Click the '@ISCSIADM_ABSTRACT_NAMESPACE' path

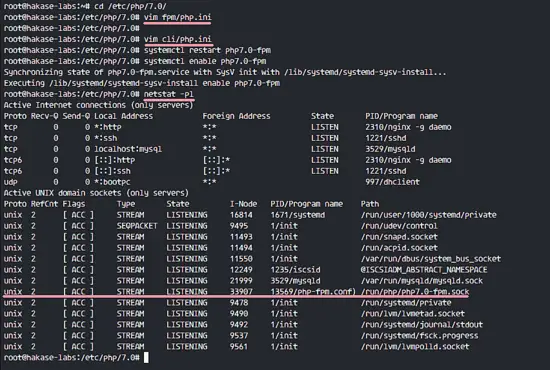tap(424, 270)
